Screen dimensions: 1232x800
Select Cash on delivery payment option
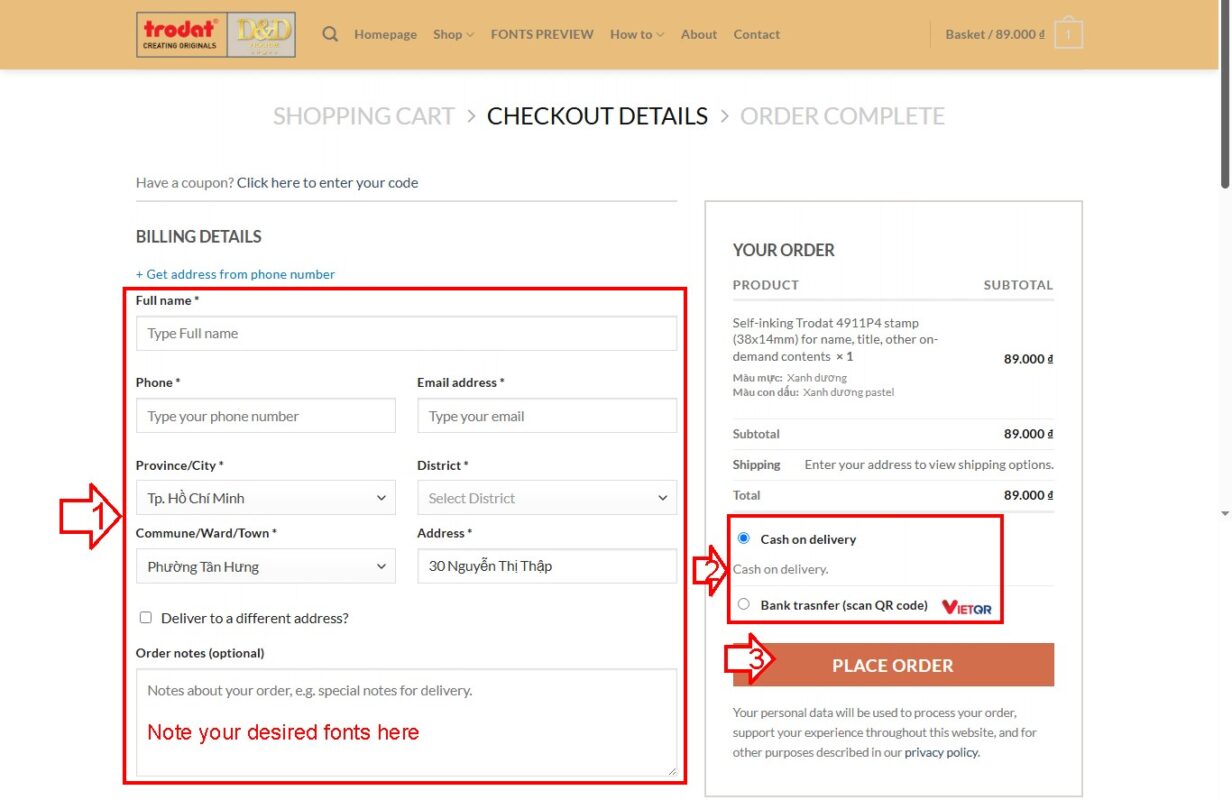tap(743, 538)
